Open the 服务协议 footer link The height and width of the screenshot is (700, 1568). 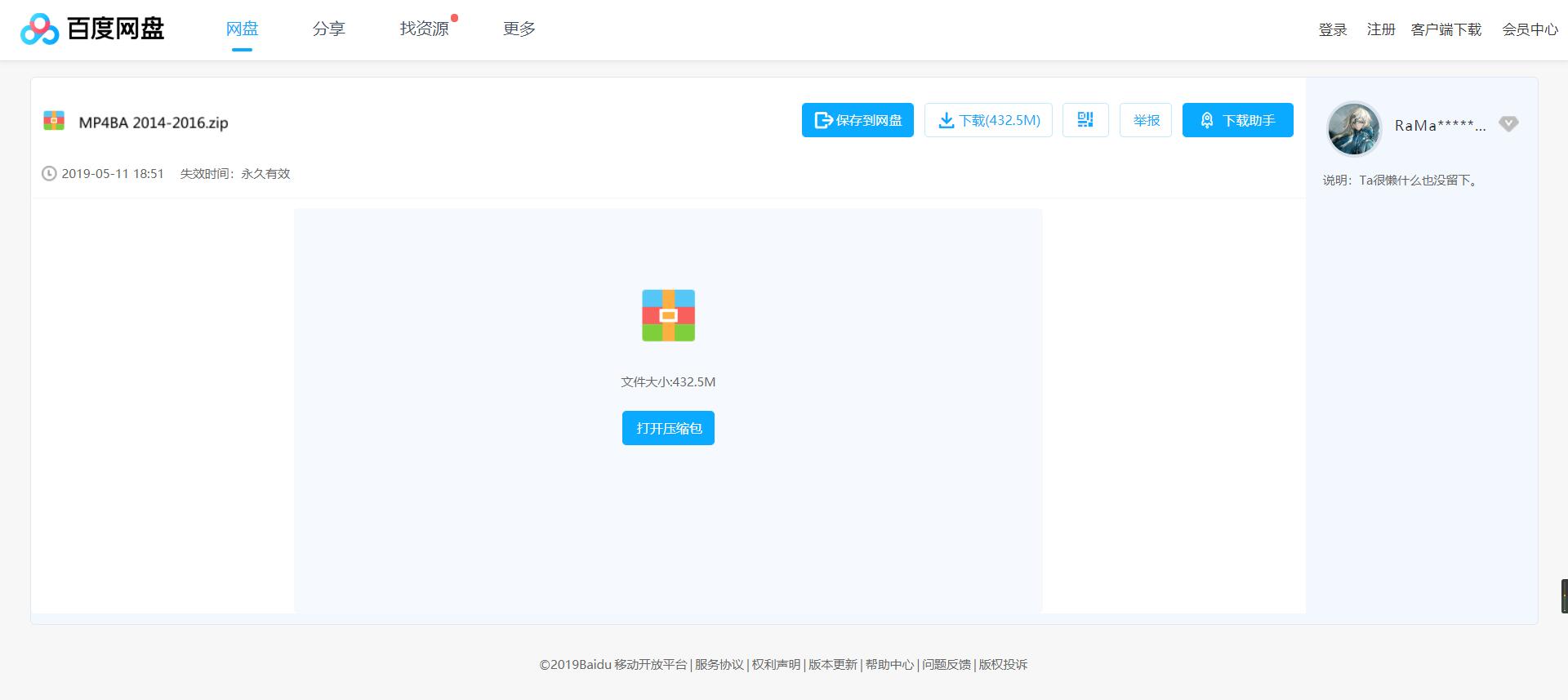[x=719, y=665]
